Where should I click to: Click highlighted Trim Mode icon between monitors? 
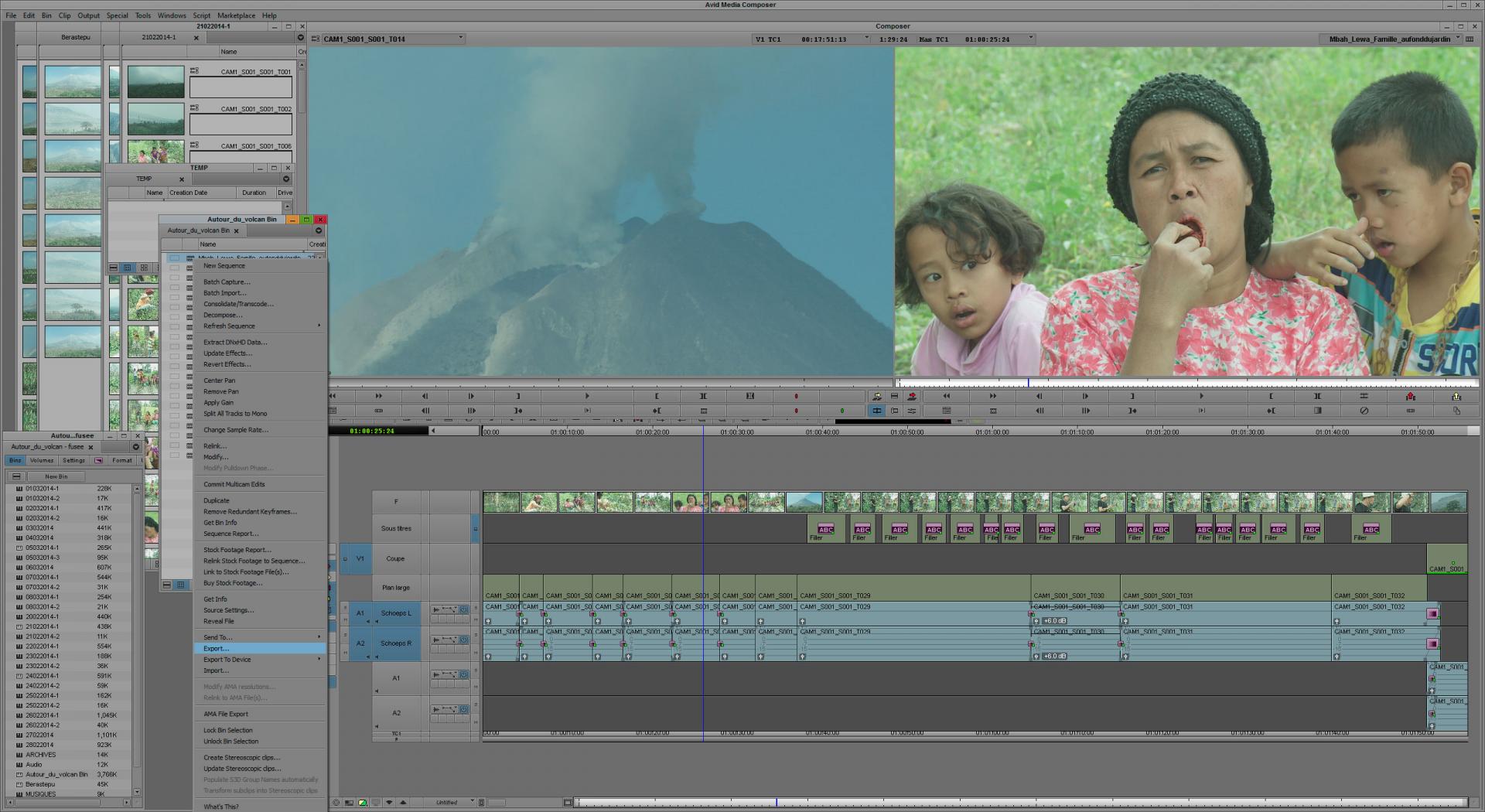tap(876, 411)
